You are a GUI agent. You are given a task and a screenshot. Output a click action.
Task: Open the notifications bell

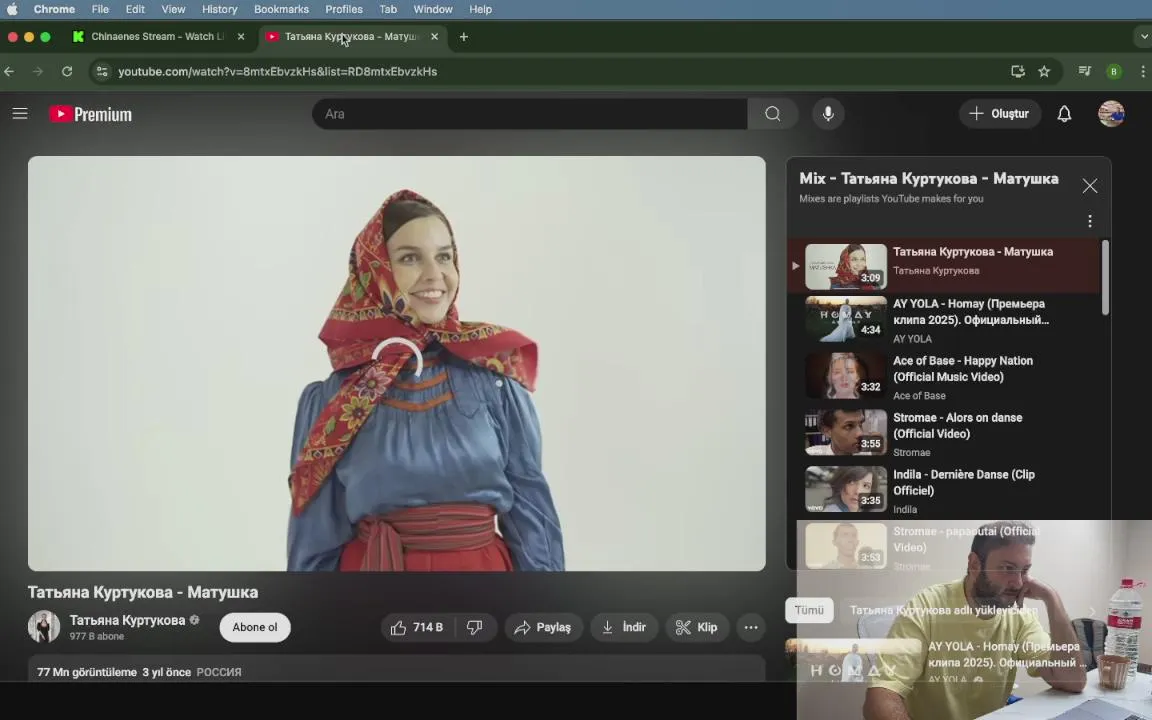(x=1064, y=114)
